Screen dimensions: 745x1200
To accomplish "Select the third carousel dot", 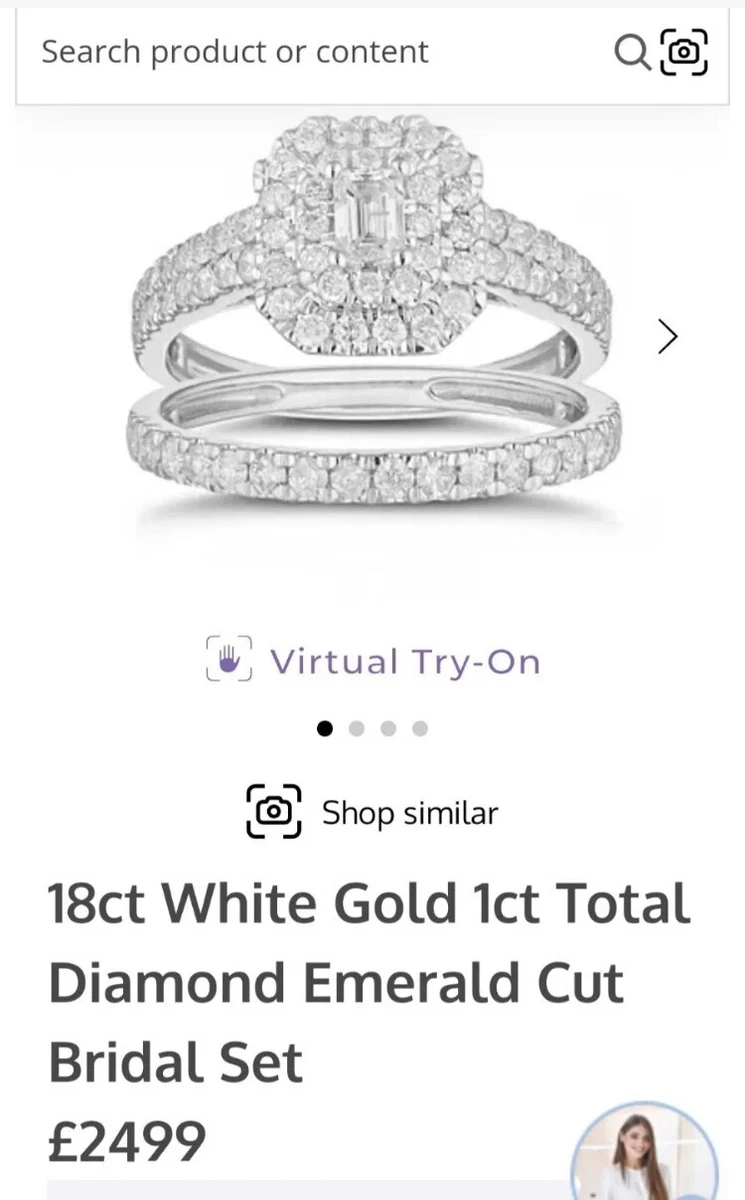I will 389,728.
